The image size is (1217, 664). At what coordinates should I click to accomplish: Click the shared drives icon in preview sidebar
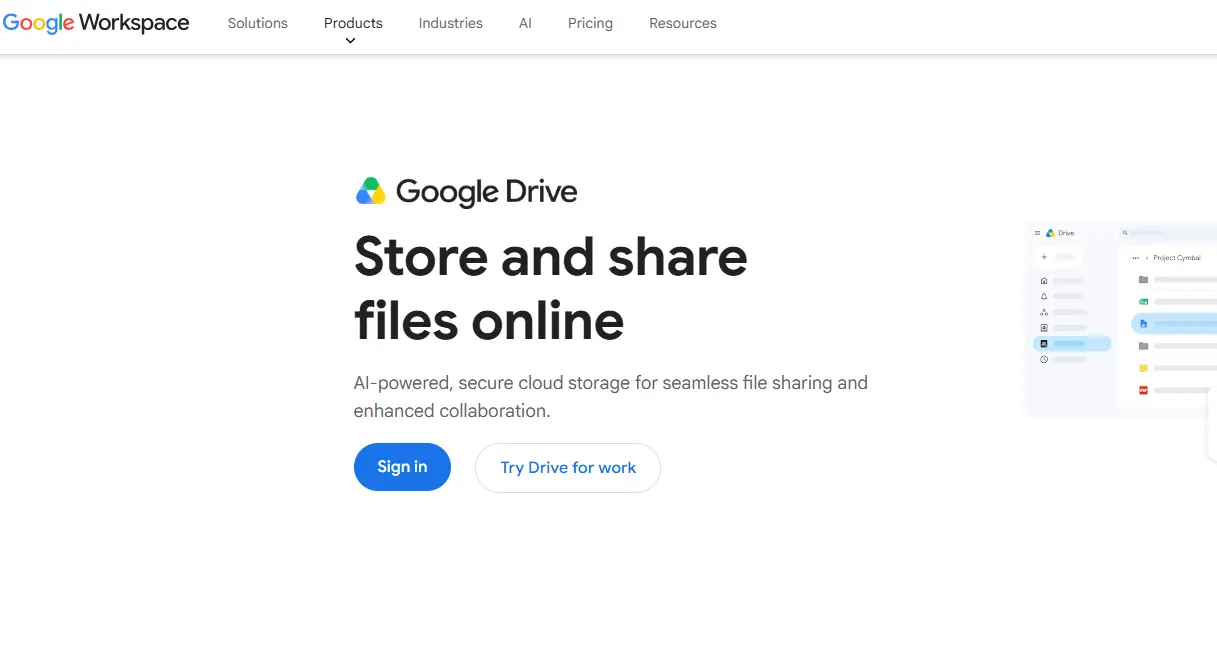(x=1044, y=313)
